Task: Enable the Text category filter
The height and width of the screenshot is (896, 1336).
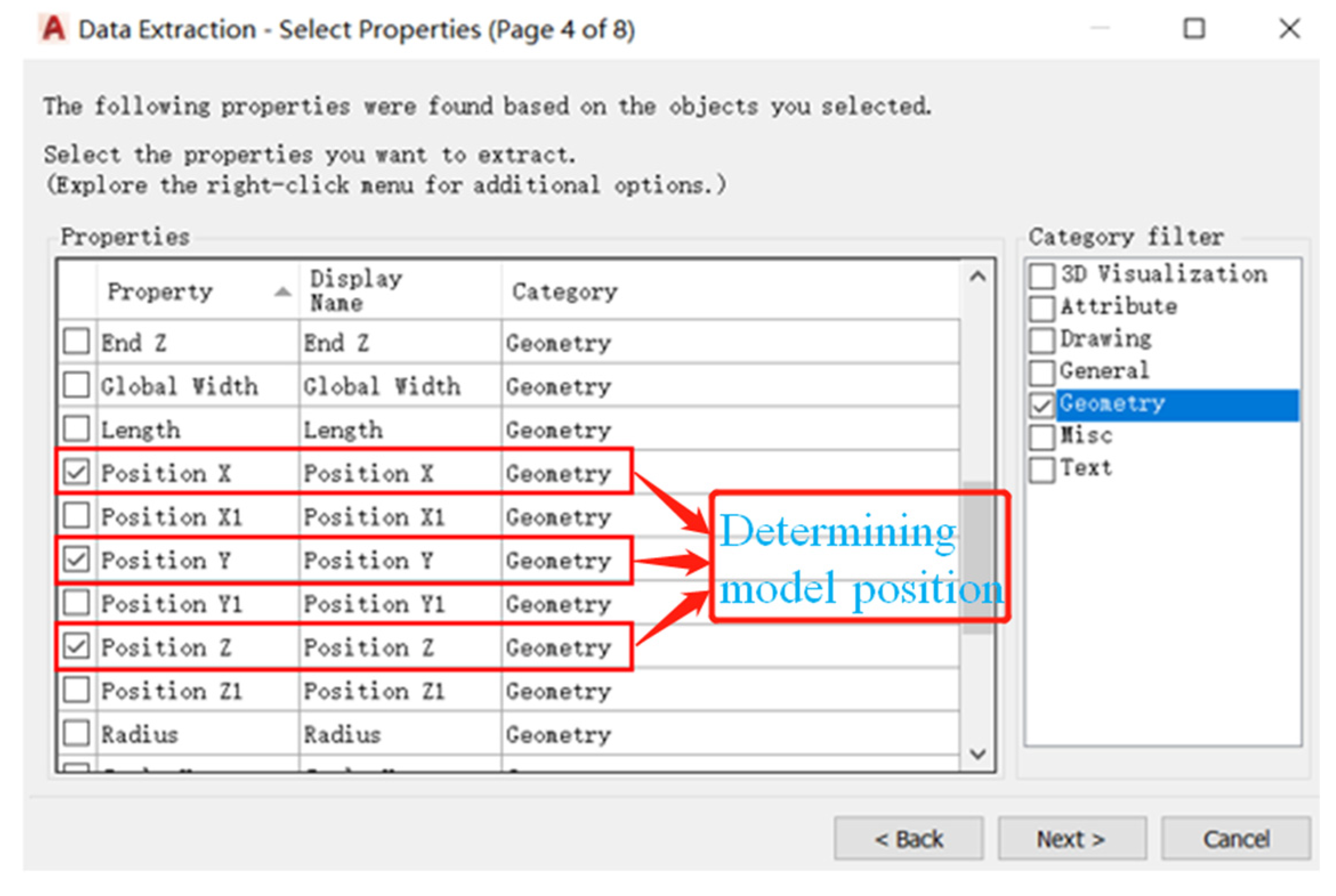Action: pos(1041,471)
